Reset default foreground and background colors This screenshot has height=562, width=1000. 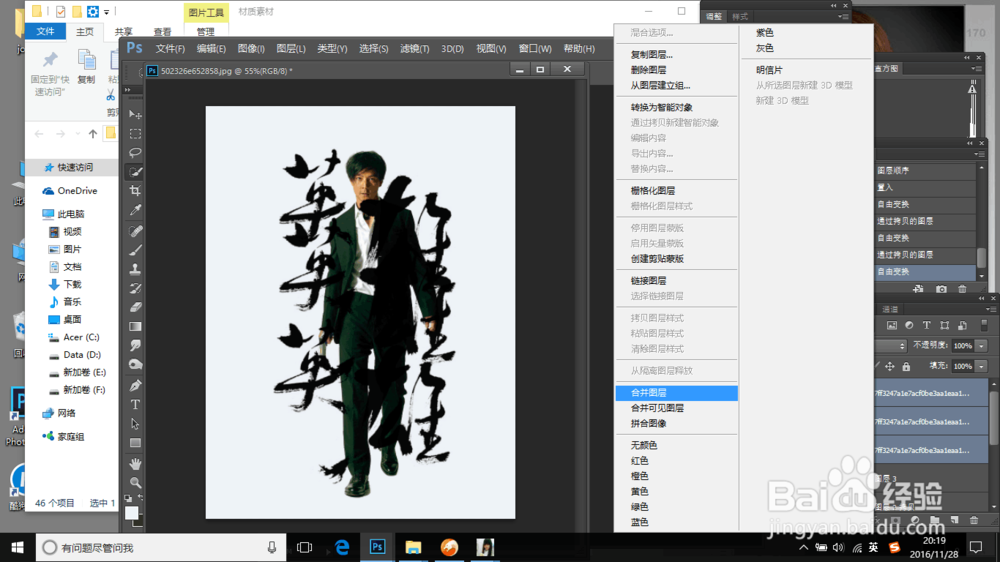(x=128, y=498)
